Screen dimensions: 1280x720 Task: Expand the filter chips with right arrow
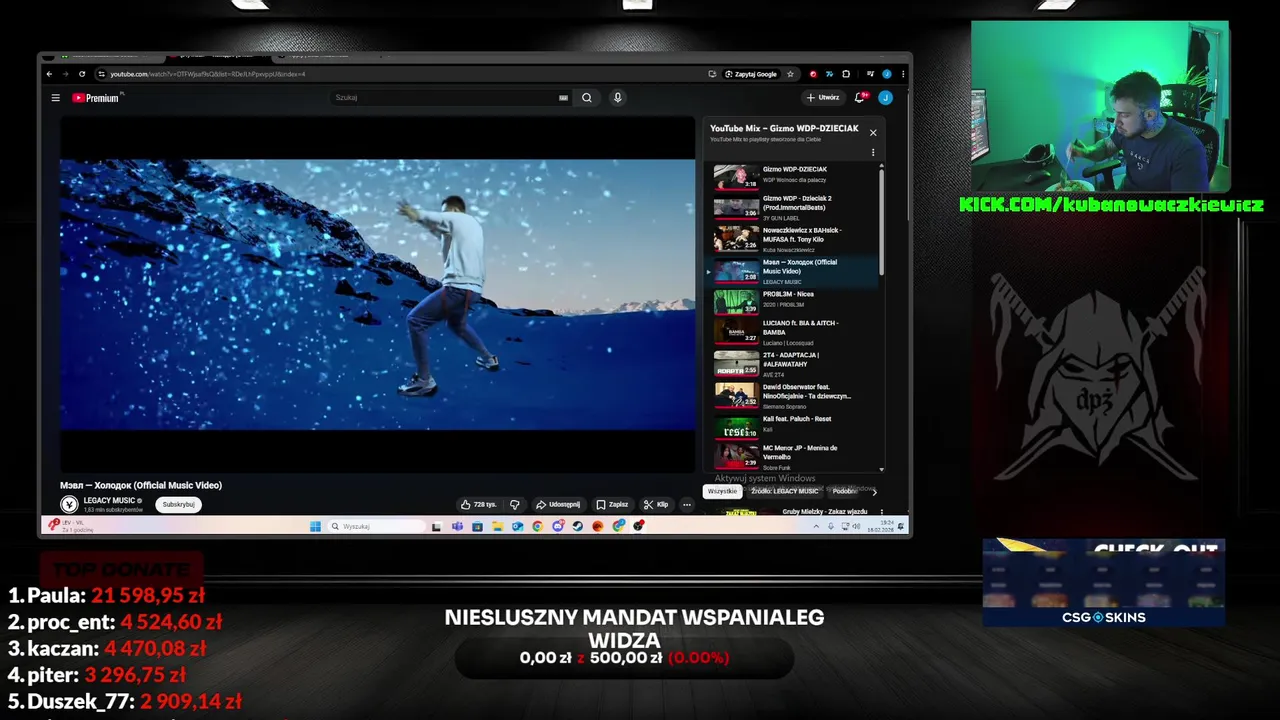(874, 491)
